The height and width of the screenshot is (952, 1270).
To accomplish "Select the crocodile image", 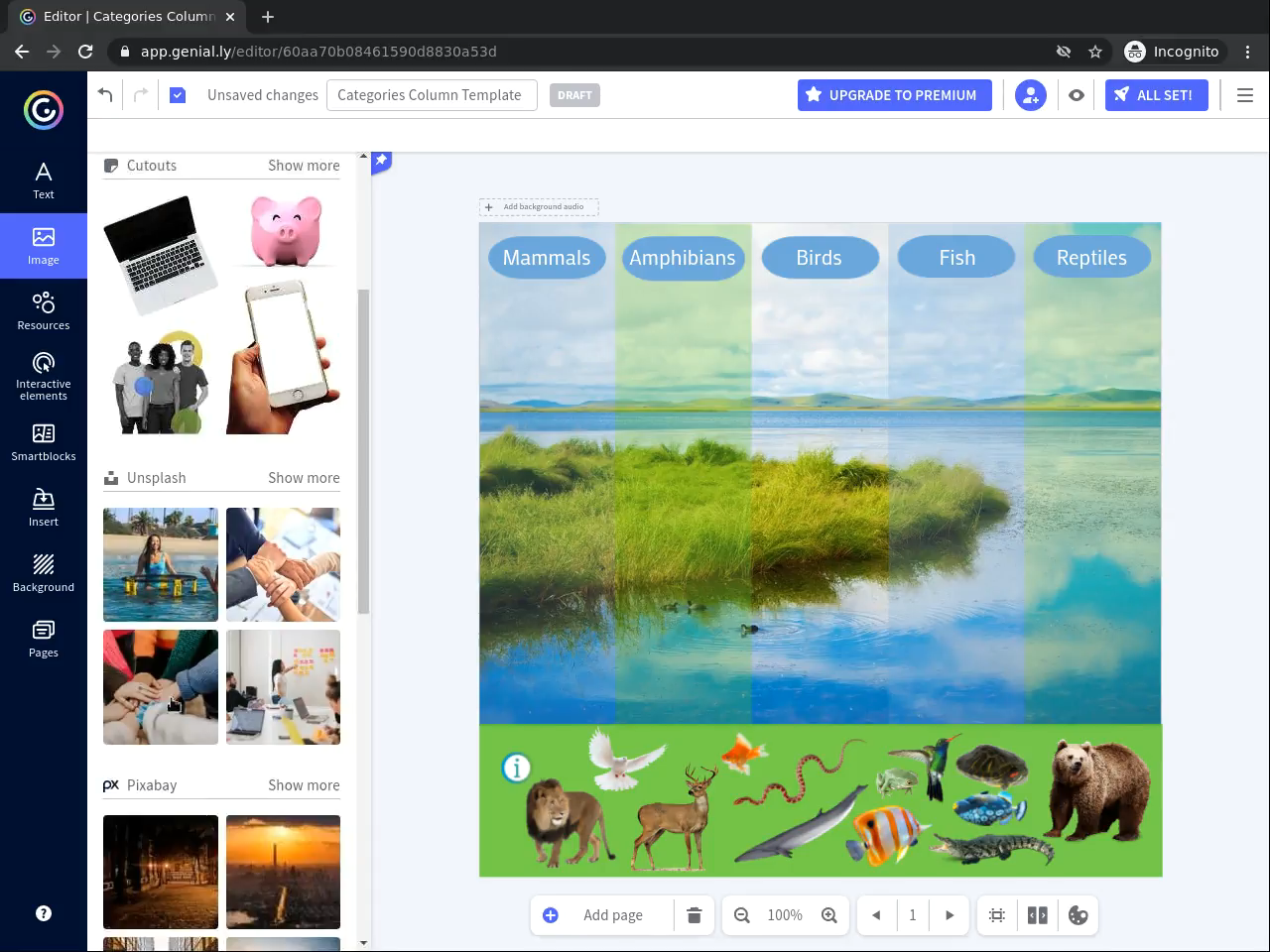I will [992, 849].
